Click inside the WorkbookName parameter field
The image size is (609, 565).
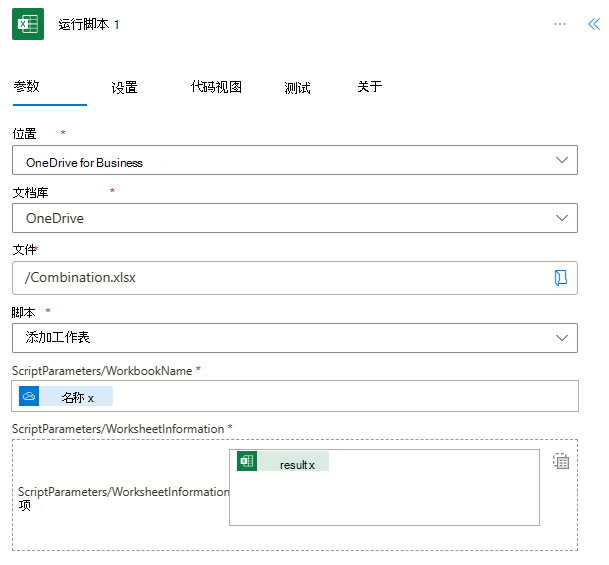(295, 396)
